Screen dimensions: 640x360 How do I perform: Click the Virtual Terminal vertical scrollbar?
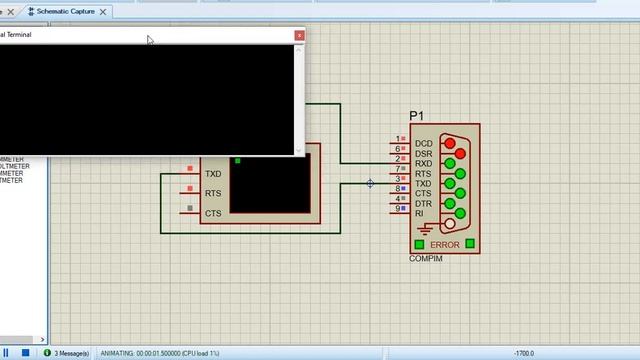click(x=299, y=100)
